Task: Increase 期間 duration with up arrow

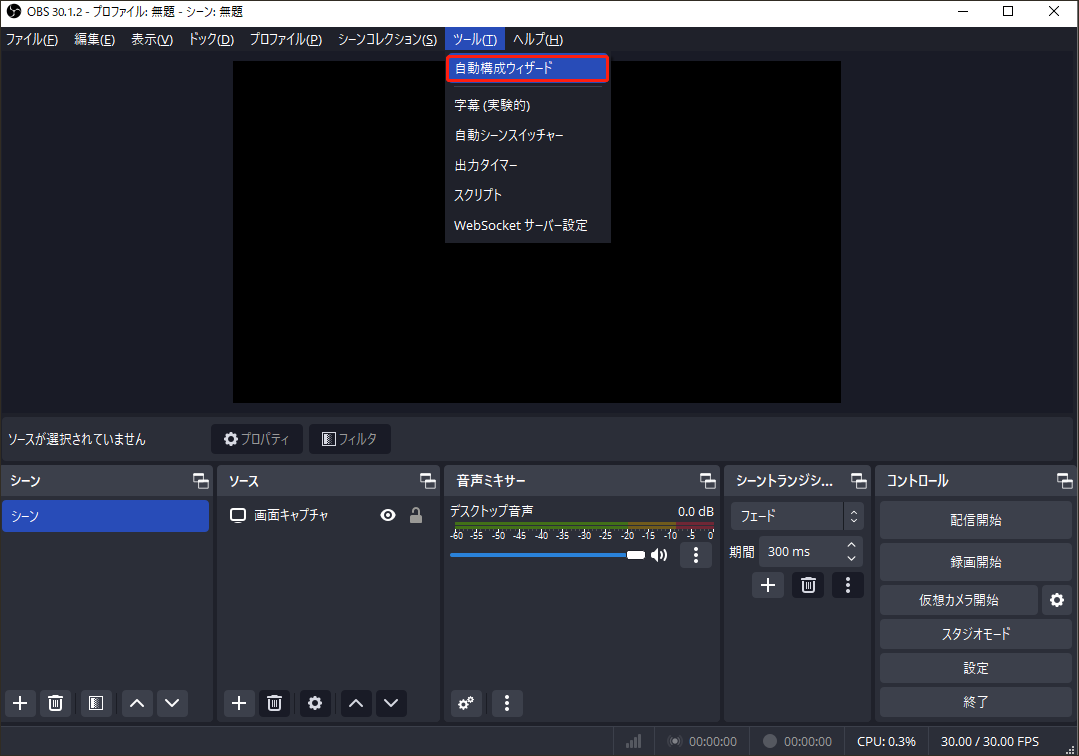Action: pyautogui.click(x=852, y=545)
